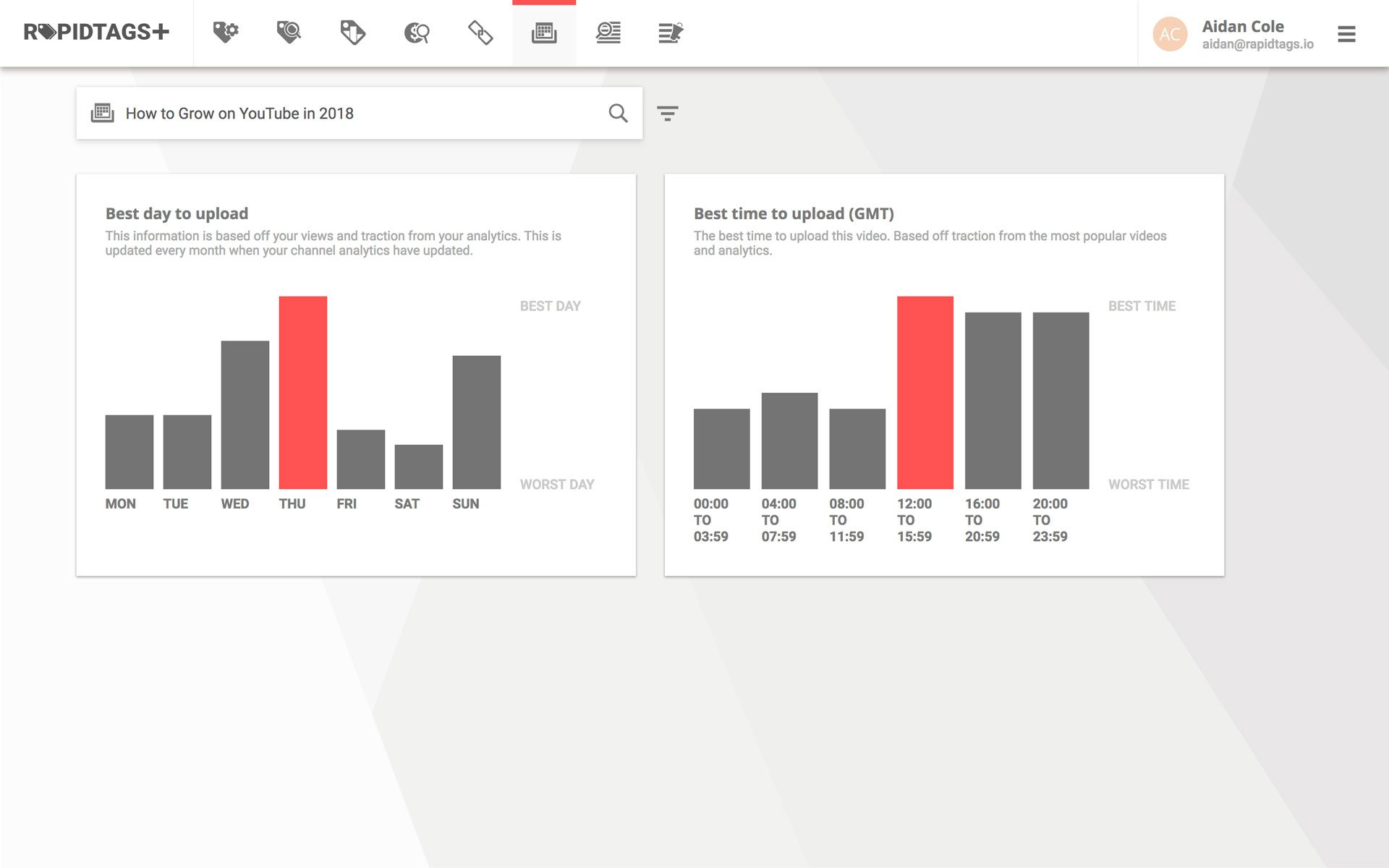Screen dimensions: 1389x868
Task: Open the tag ranking (tag with arrow) icon
Action: pos(352,33)
